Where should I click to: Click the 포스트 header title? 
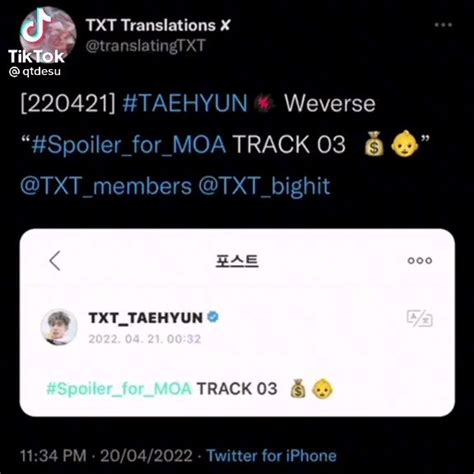click(237, 261)
